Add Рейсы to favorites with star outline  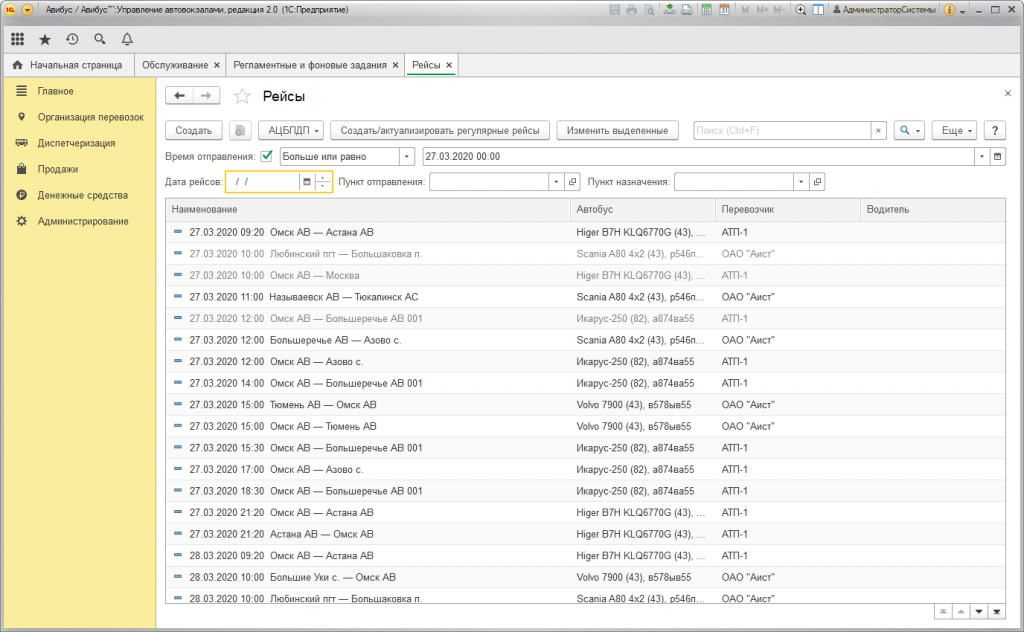coord(241,96)
